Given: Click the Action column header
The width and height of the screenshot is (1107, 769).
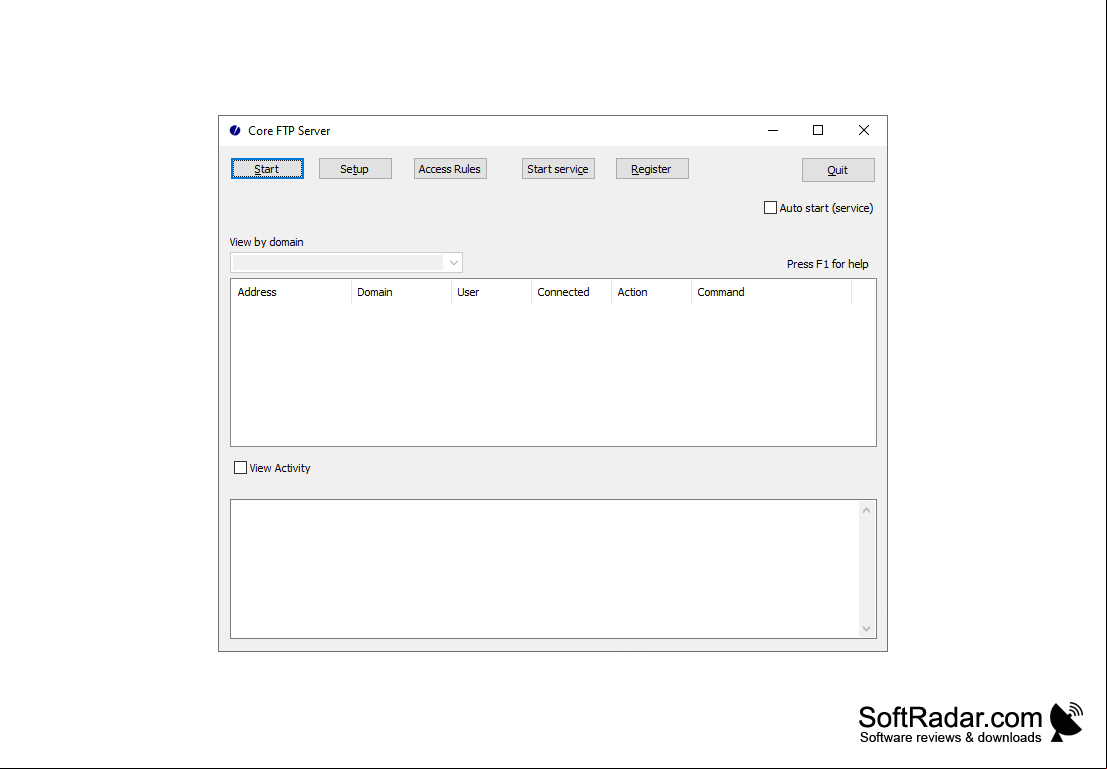Looking at the screenshot, I should click(651, 292).
